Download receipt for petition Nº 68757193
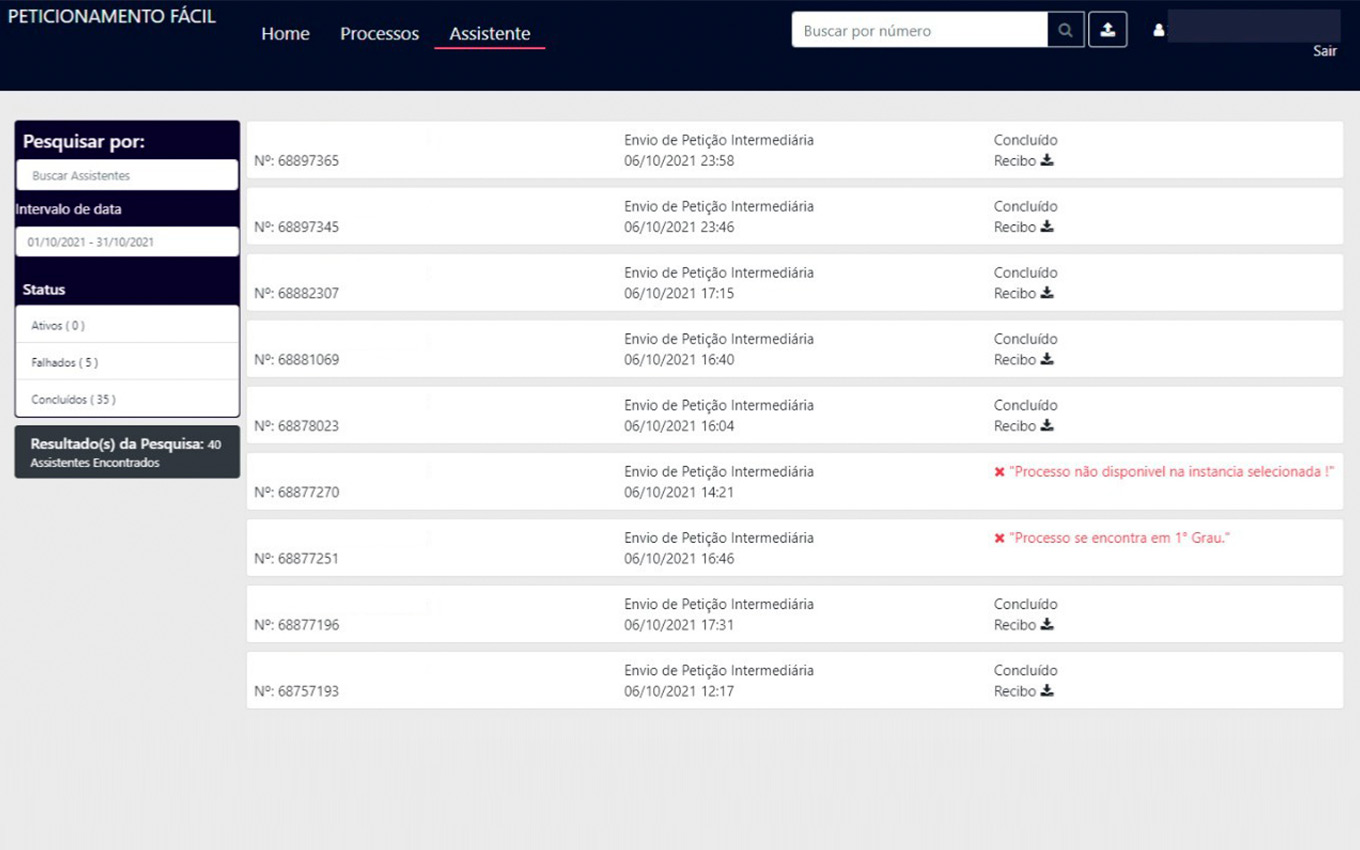This screenshot has width=1360, height=850. coord(1047,691)
